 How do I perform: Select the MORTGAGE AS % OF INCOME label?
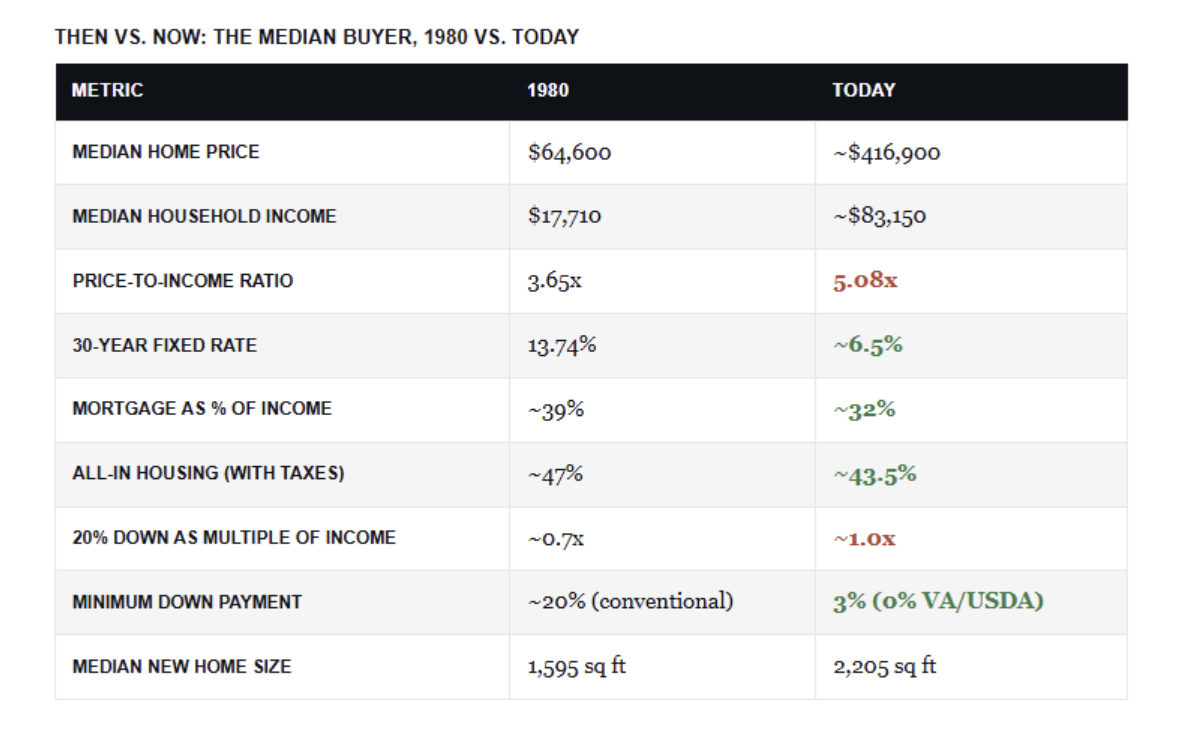[202, 408]
